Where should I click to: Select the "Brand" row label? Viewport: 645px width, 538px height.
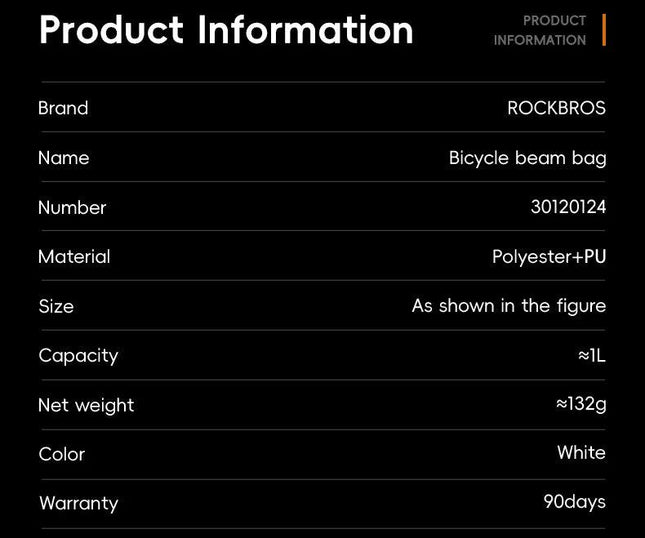63,108
